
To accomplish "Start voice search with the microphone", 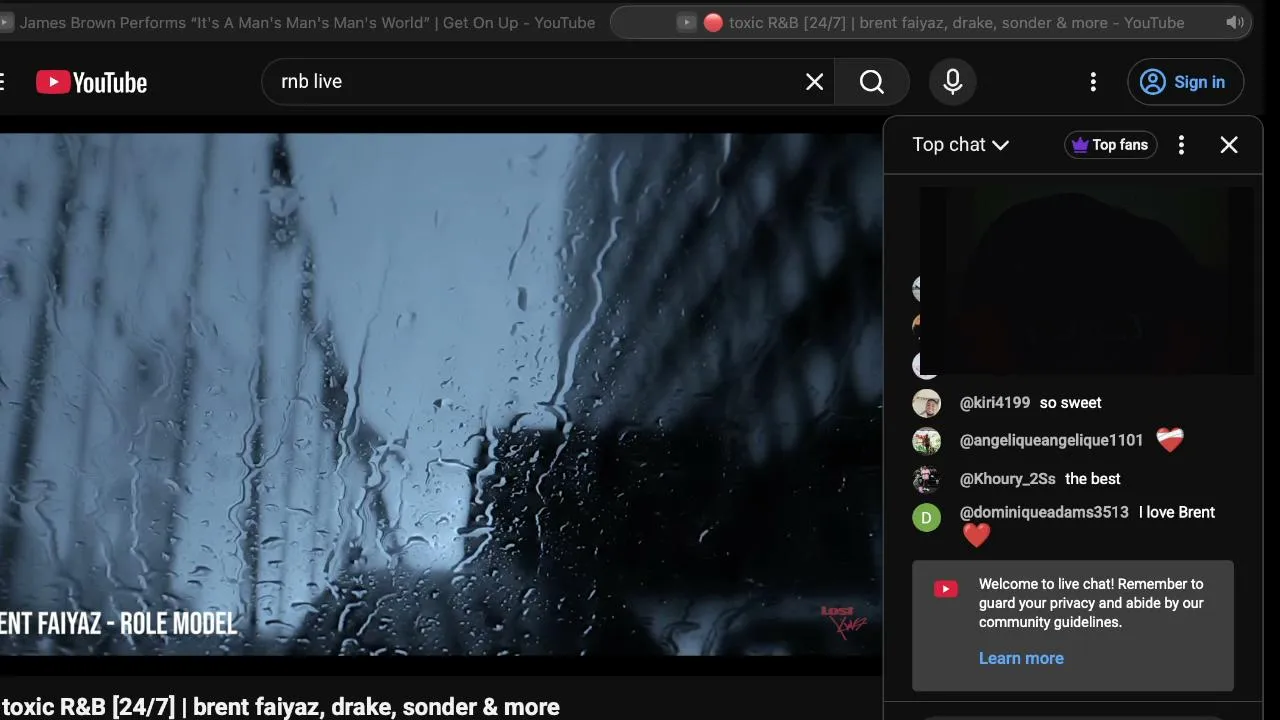I will coord(953,82).
